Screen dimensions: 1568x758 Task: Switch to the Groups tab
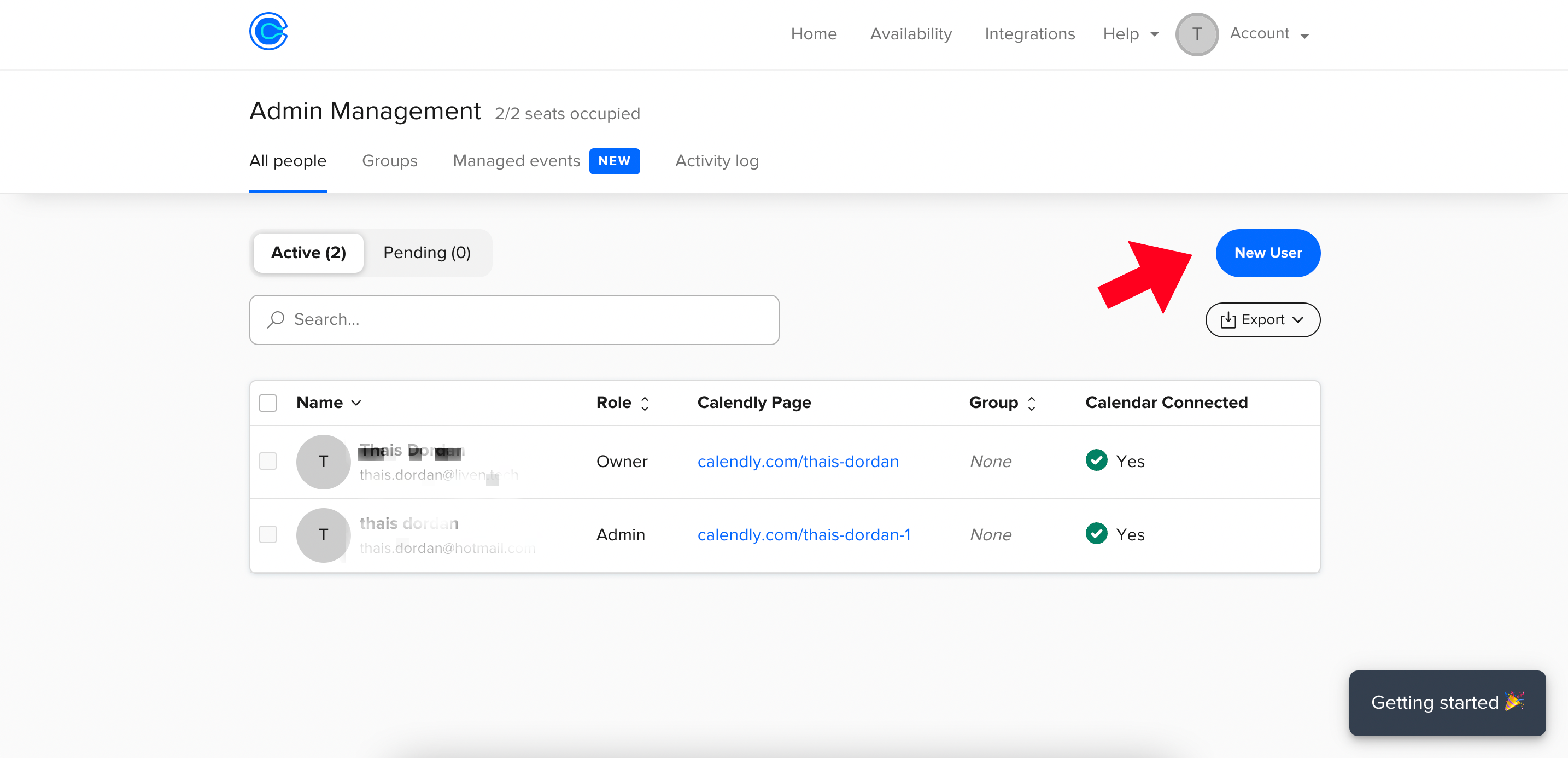pyautogui.click(x=390, y=161)
